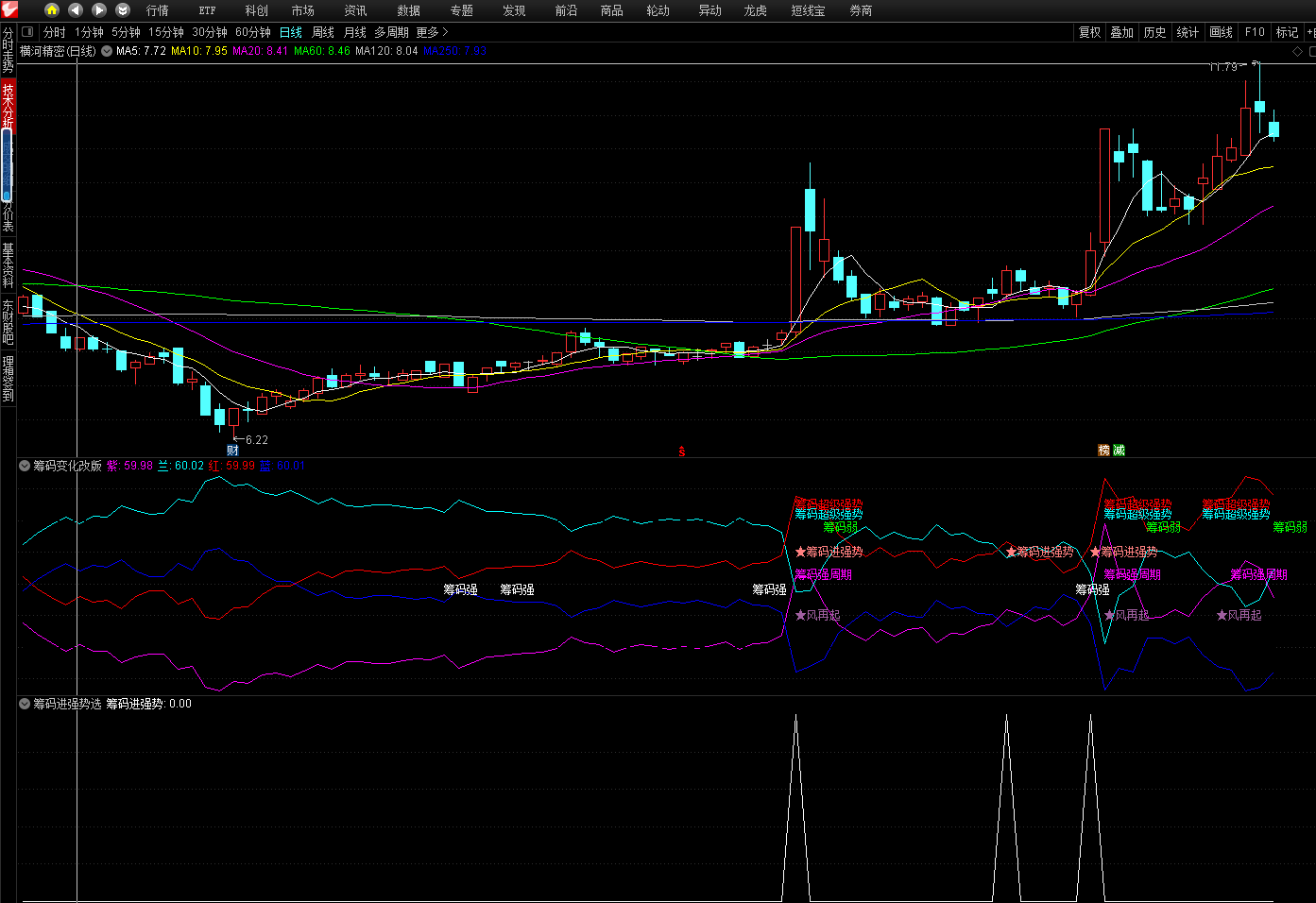Open the 资讯 menu
Image resolution: width=1316 pixels, height=903 pixels.
(x=355, y=10)
